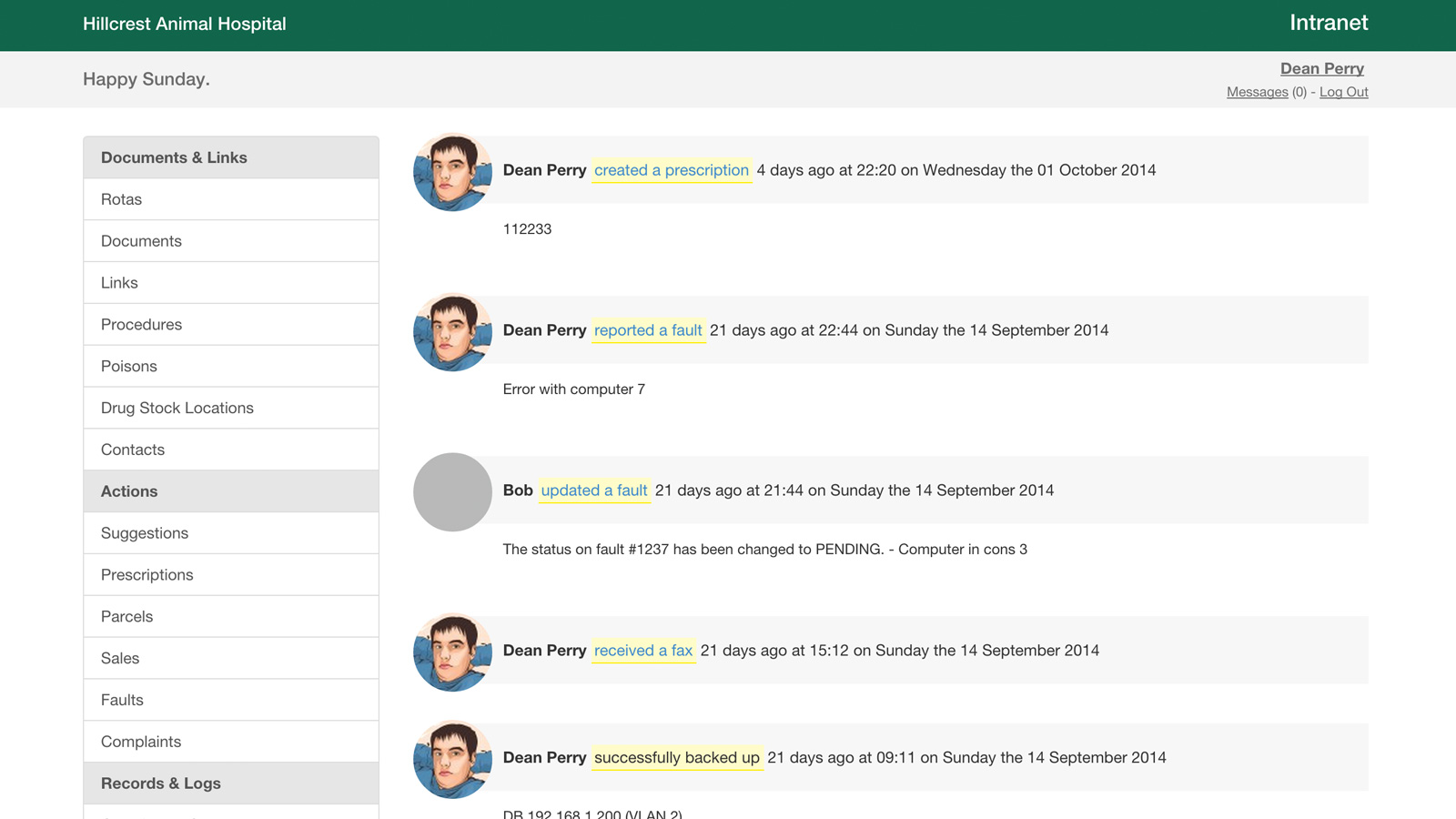Go to Prescriptions in the sidebar
Viewport: 1456px width, 819px height.
(231, 575)
